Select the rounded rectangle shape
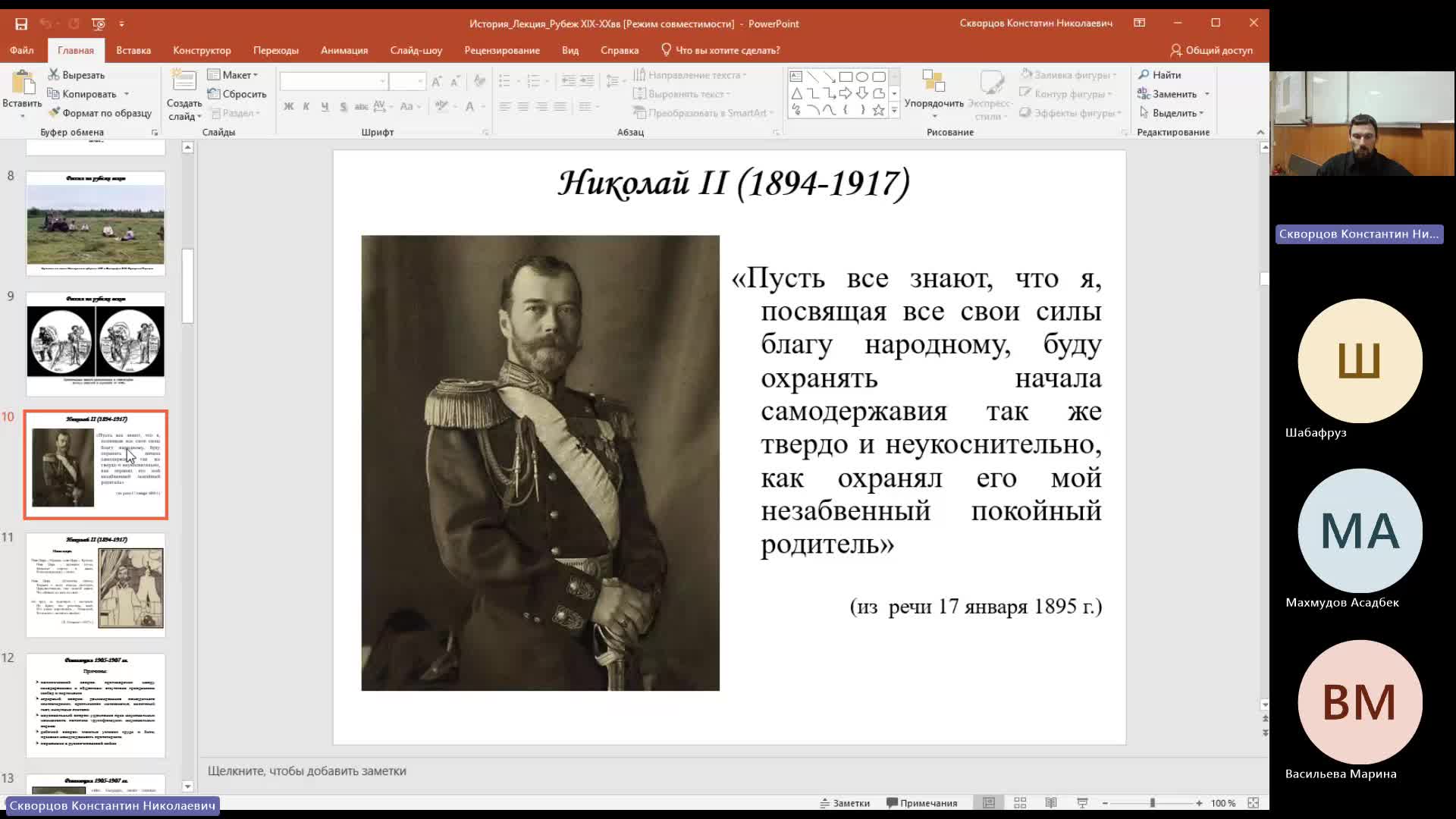 click(879, 77)
